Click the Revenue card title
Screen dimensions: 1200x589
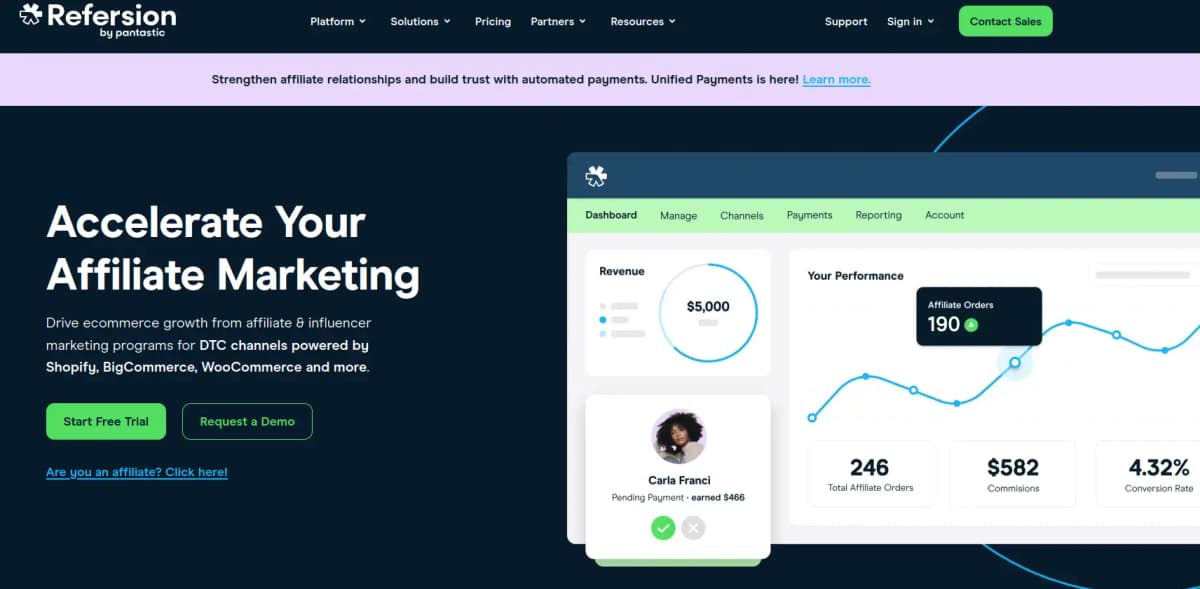(622, 271)
